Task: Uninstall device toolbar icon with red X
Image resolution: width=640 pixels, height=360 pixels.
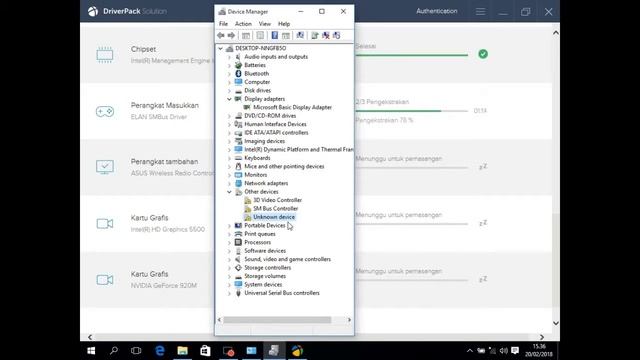Action: pyautogui.click(x=326, y=36)
